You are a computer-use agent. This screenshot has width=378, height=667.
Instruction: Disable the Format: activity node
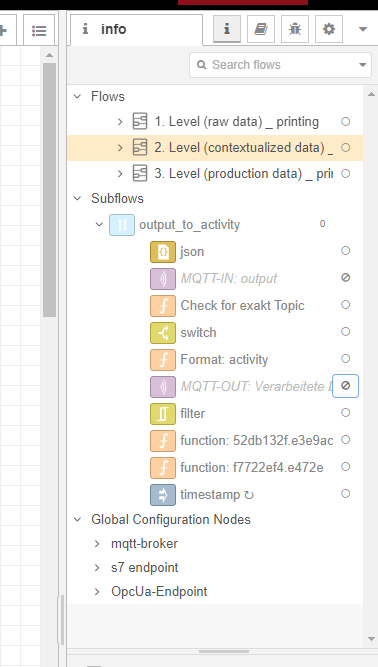[x=346, y=359]
